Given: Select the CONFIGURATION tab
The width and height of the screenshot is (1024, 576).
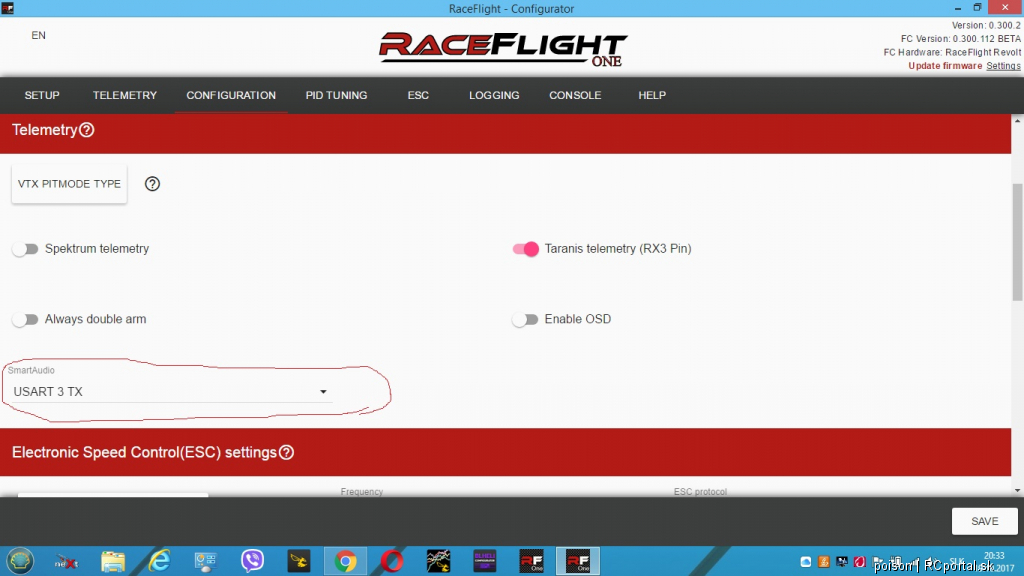Looking at the screenshot, I should coord(231,95).
